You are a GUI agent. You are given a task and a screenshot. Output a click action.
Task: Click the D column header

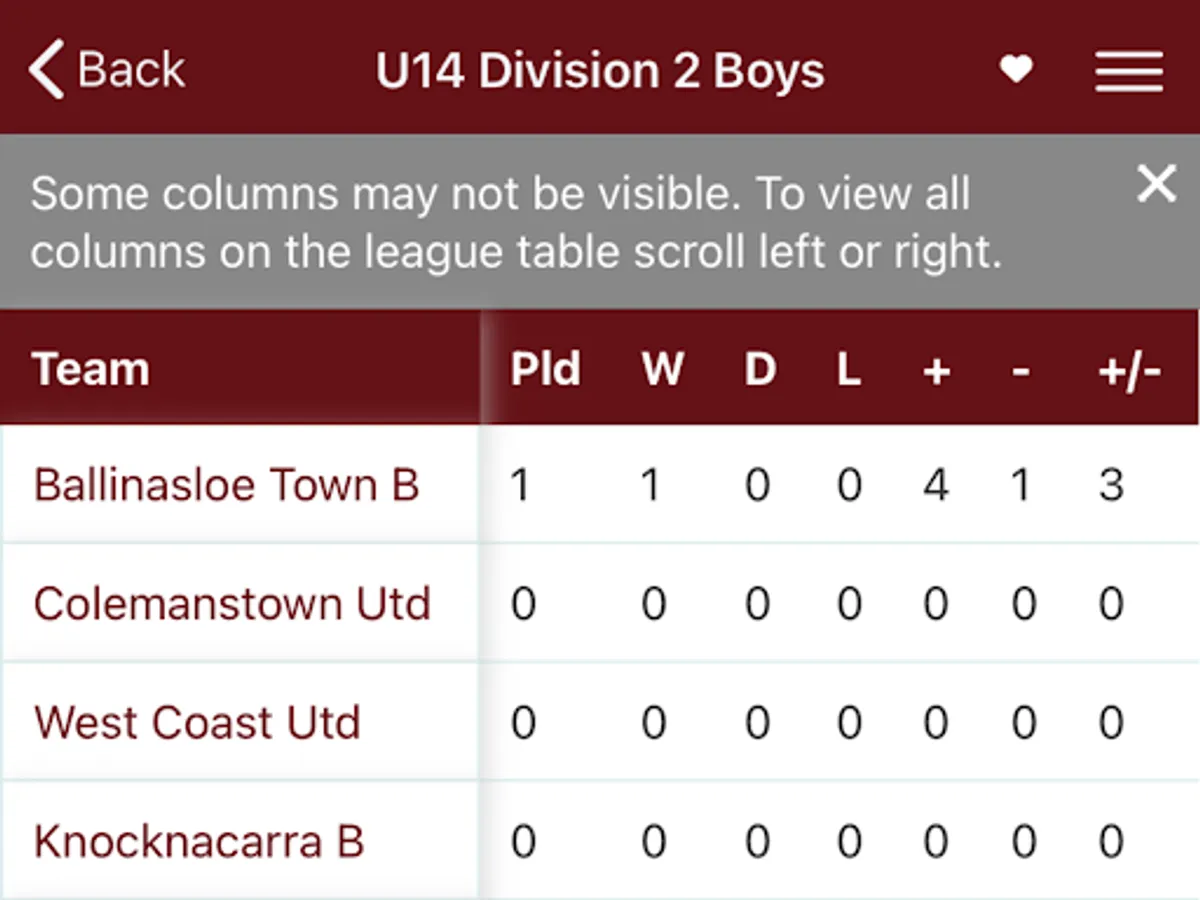(x=760, y=369)
